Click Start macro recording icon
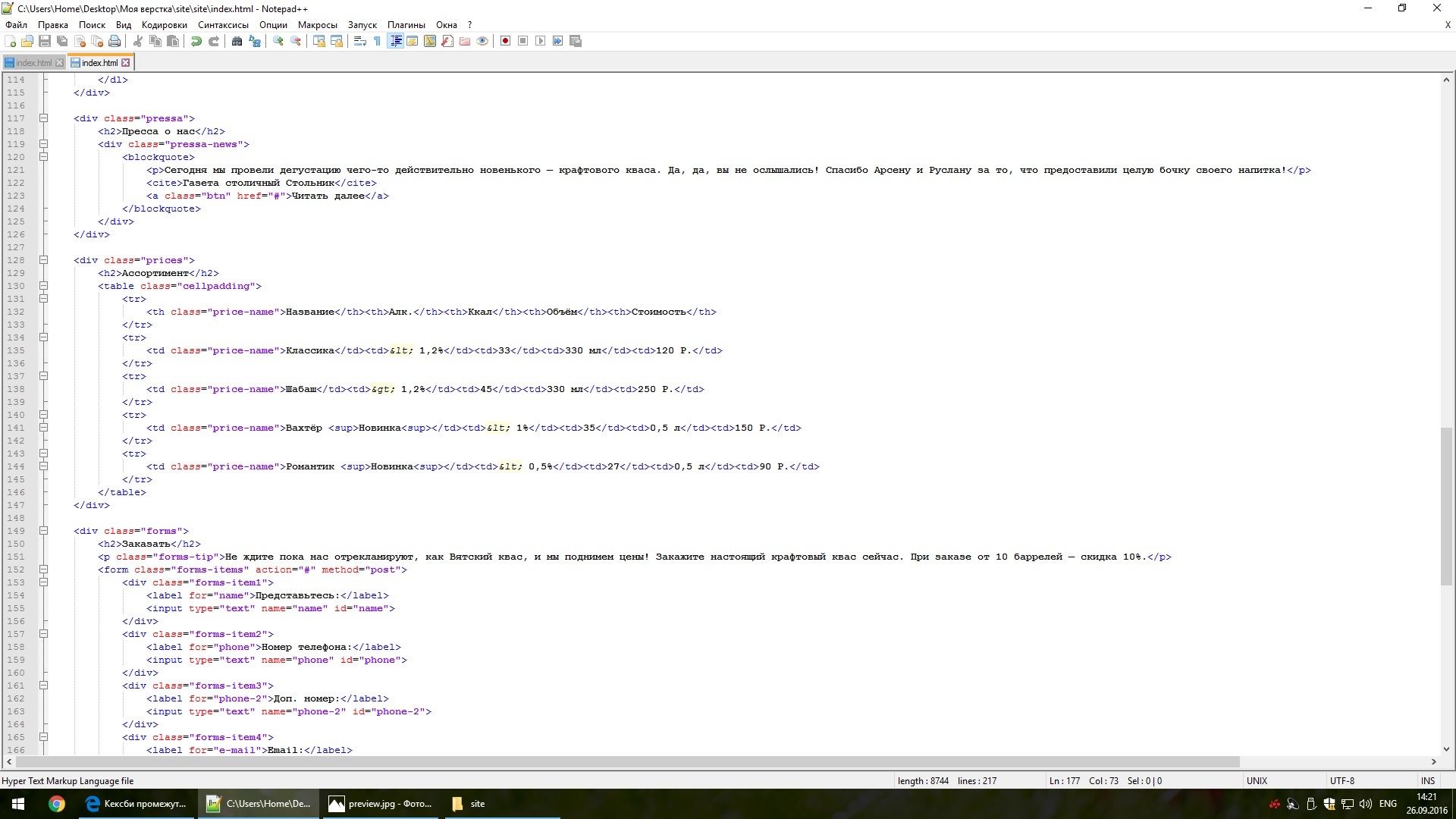This screenshot has height=819, width=1456. click(505, 41)
